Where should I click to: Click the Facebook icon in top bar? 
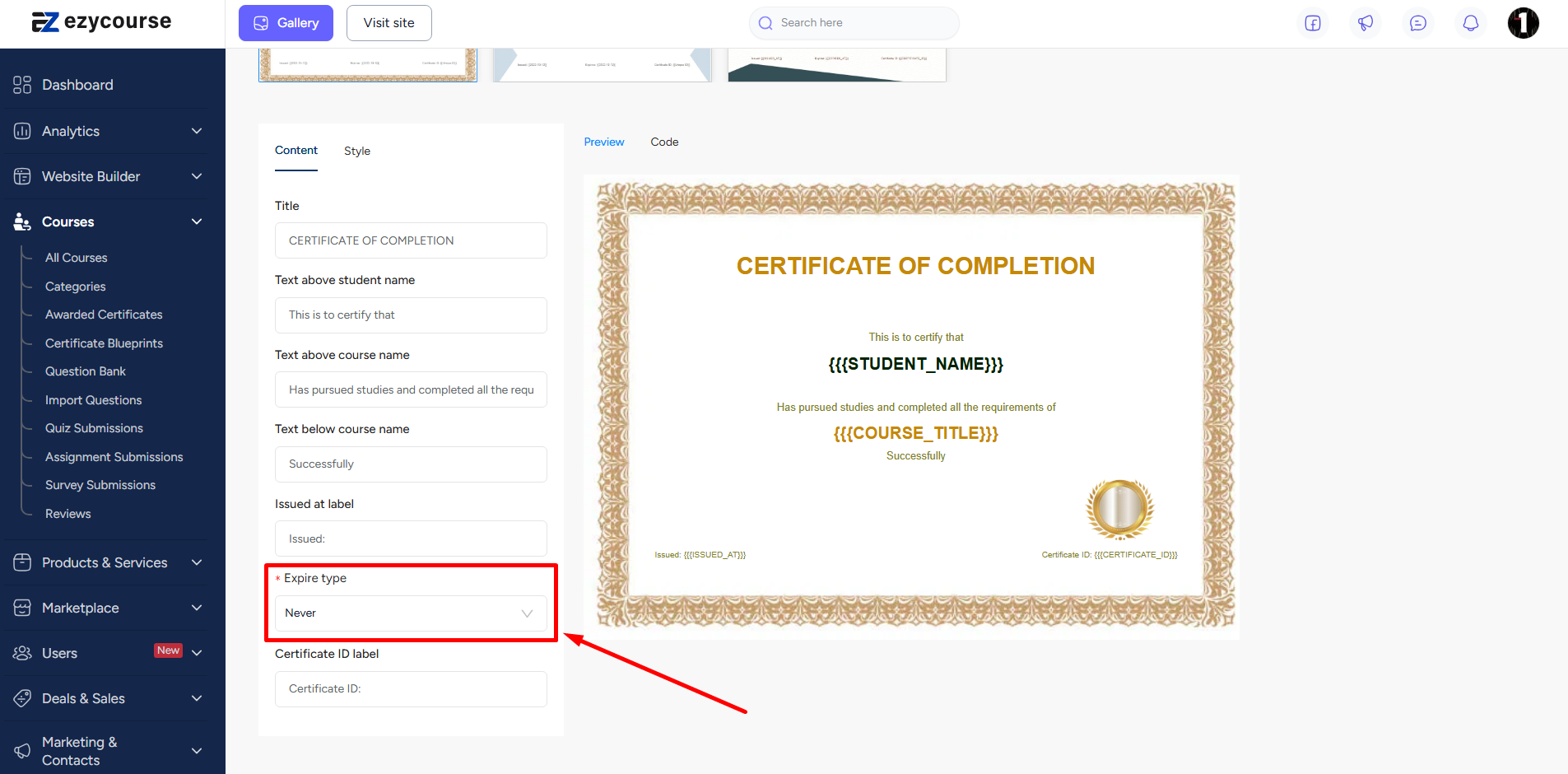tap(1313, 23)
